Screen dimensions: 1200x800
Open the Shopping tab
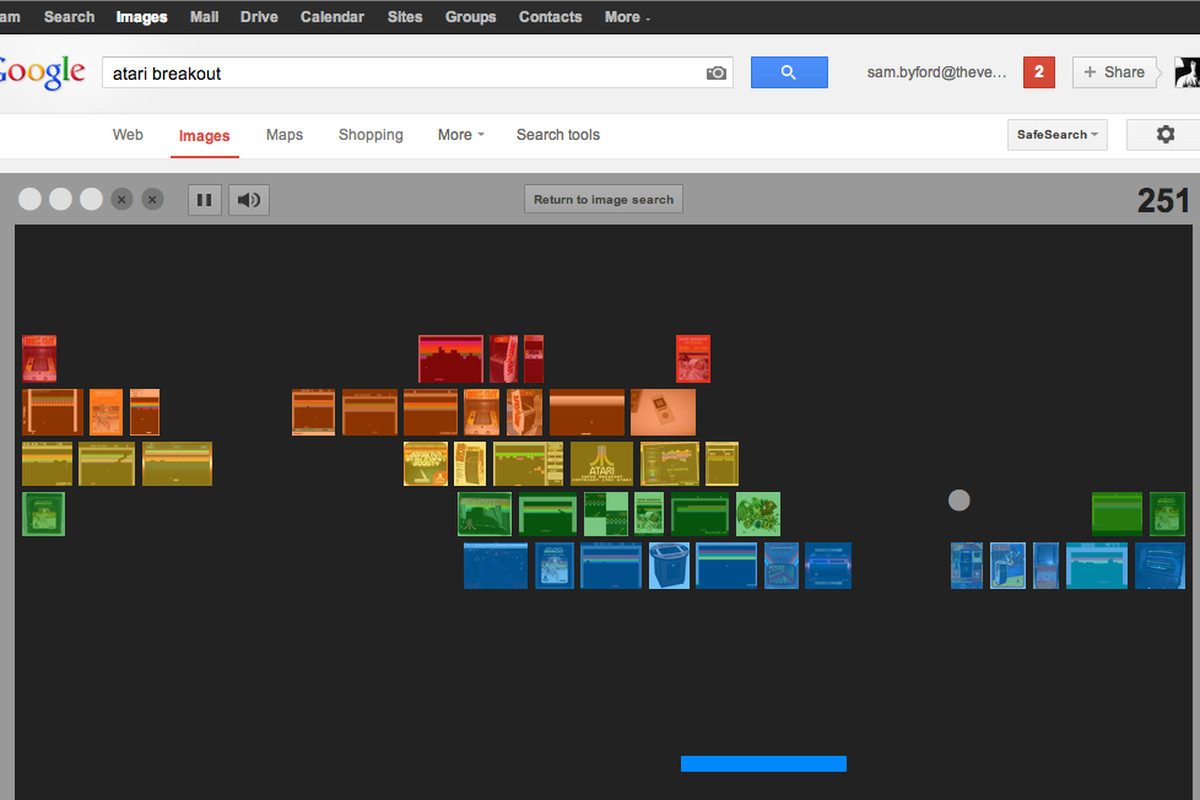[371, 135]
